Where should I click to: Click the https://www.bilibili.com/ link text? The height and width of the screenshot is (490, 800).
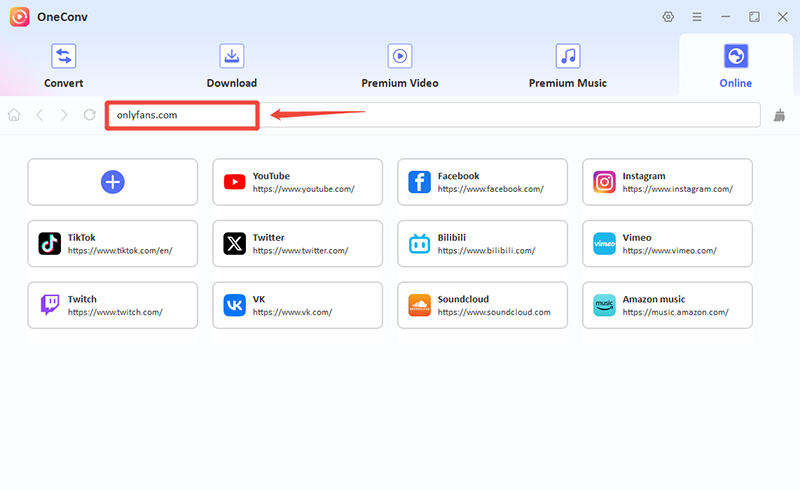pyautogui.click(x=486, y=251)
